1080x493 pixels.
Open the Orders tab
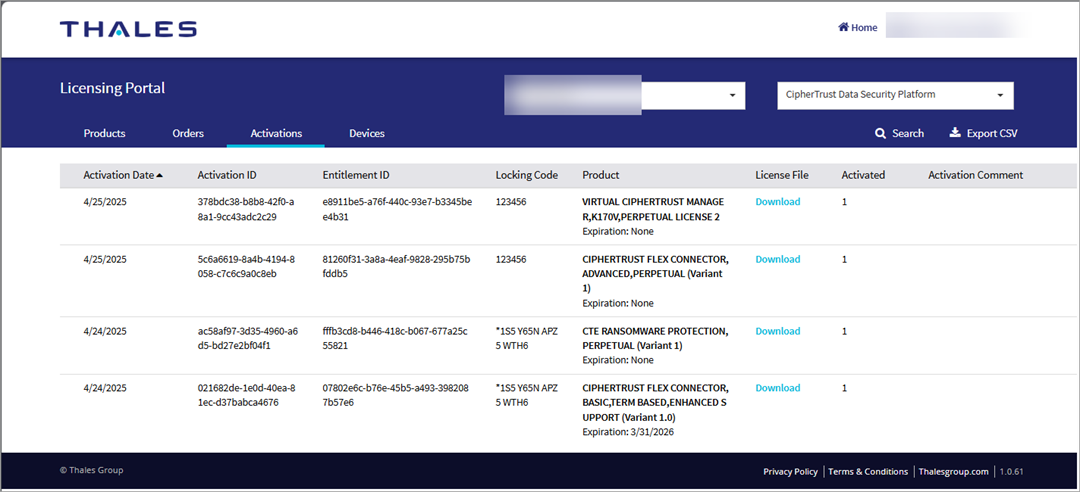(x=188, y=133)
